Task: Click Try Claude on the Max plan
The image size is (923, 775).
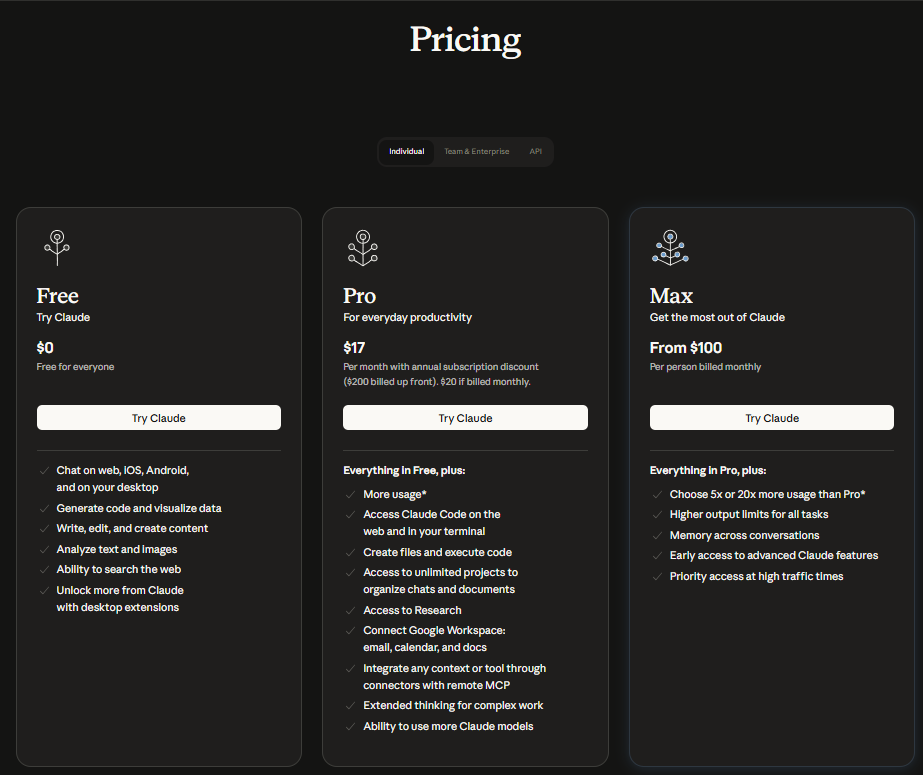Action: [x=771, y=417]
